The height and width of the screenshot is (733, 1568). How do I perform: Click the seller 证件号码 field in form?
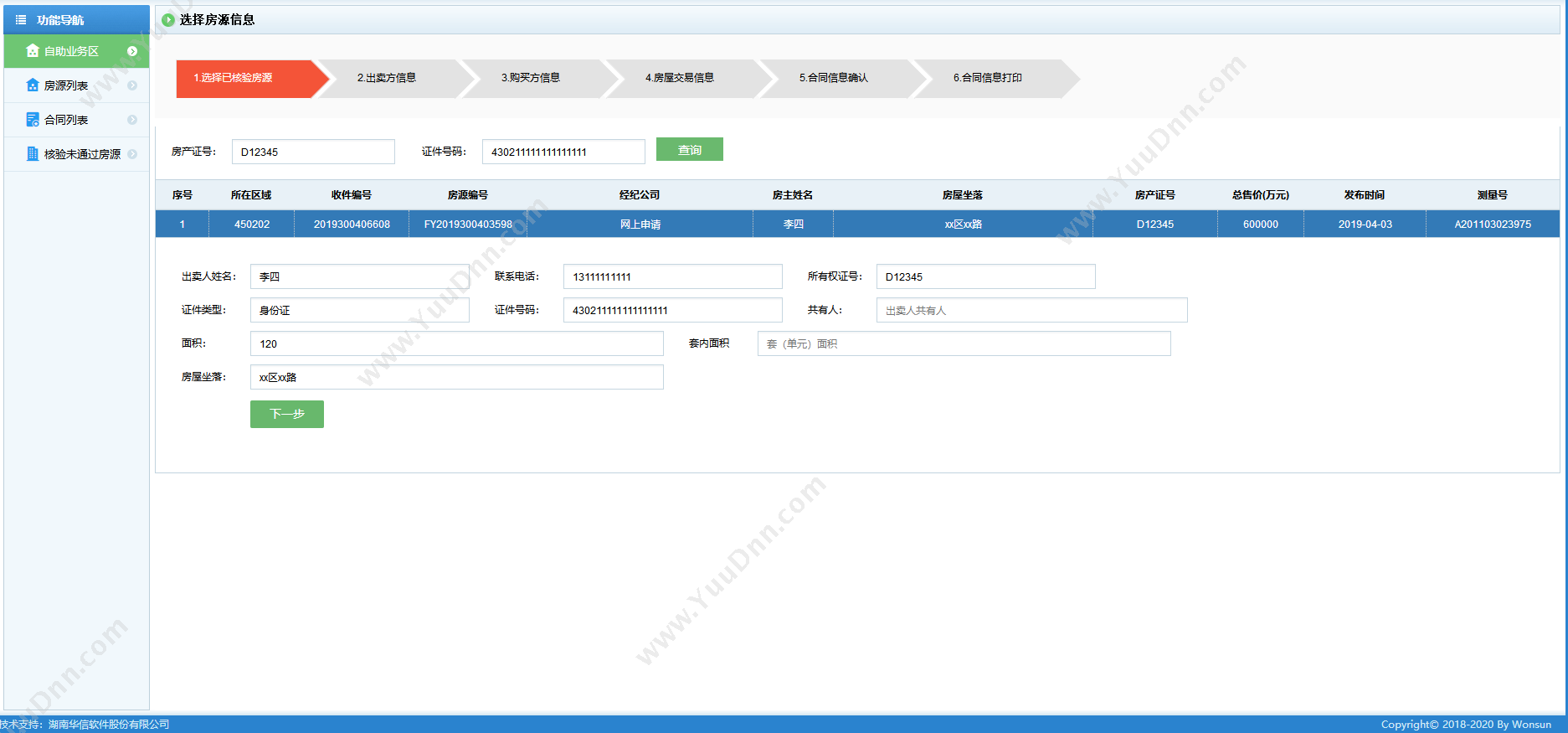point(673,310)
